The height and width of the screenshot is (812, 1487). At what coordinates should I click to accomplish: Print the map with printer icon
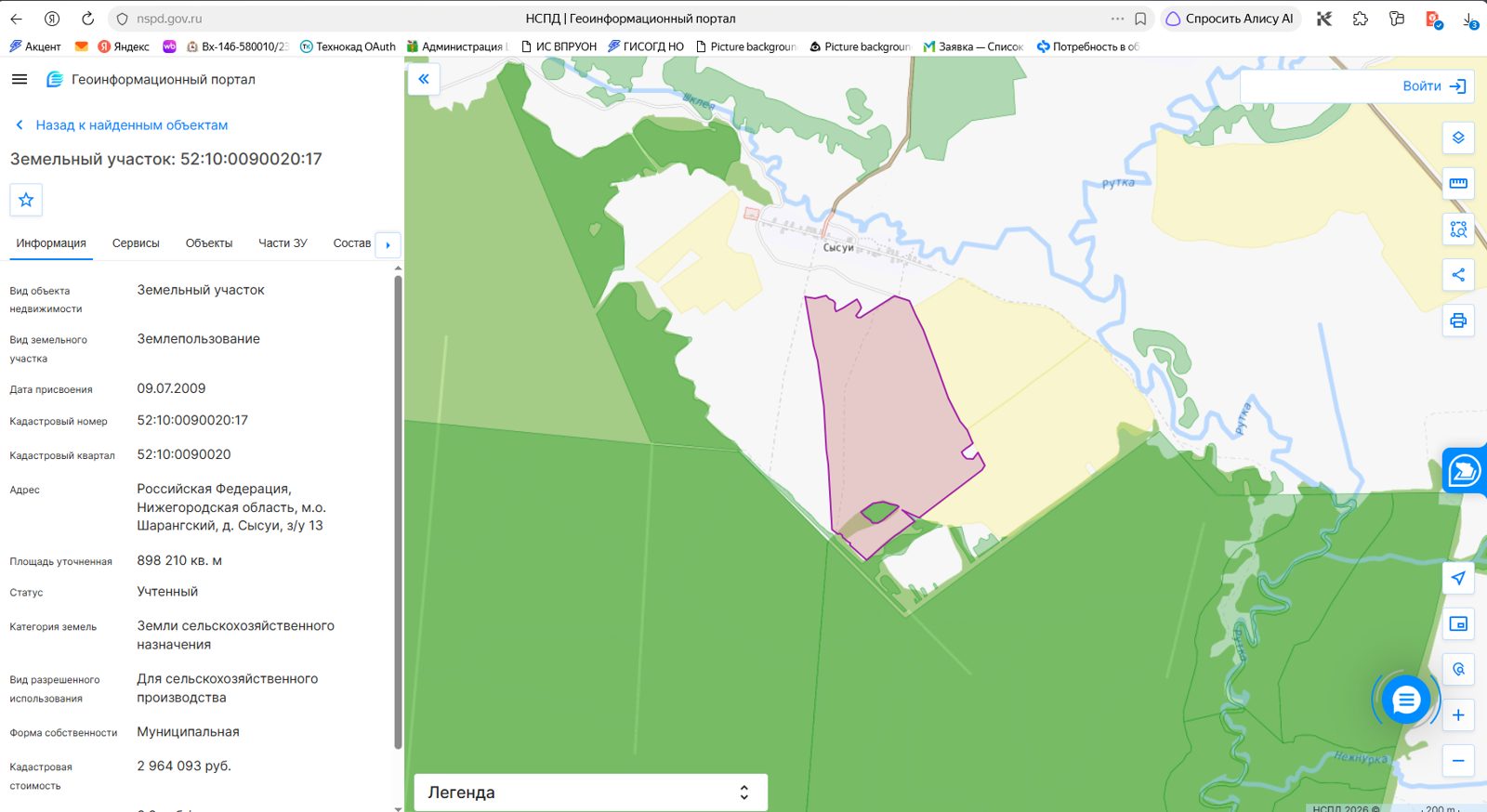[1458, 321]
